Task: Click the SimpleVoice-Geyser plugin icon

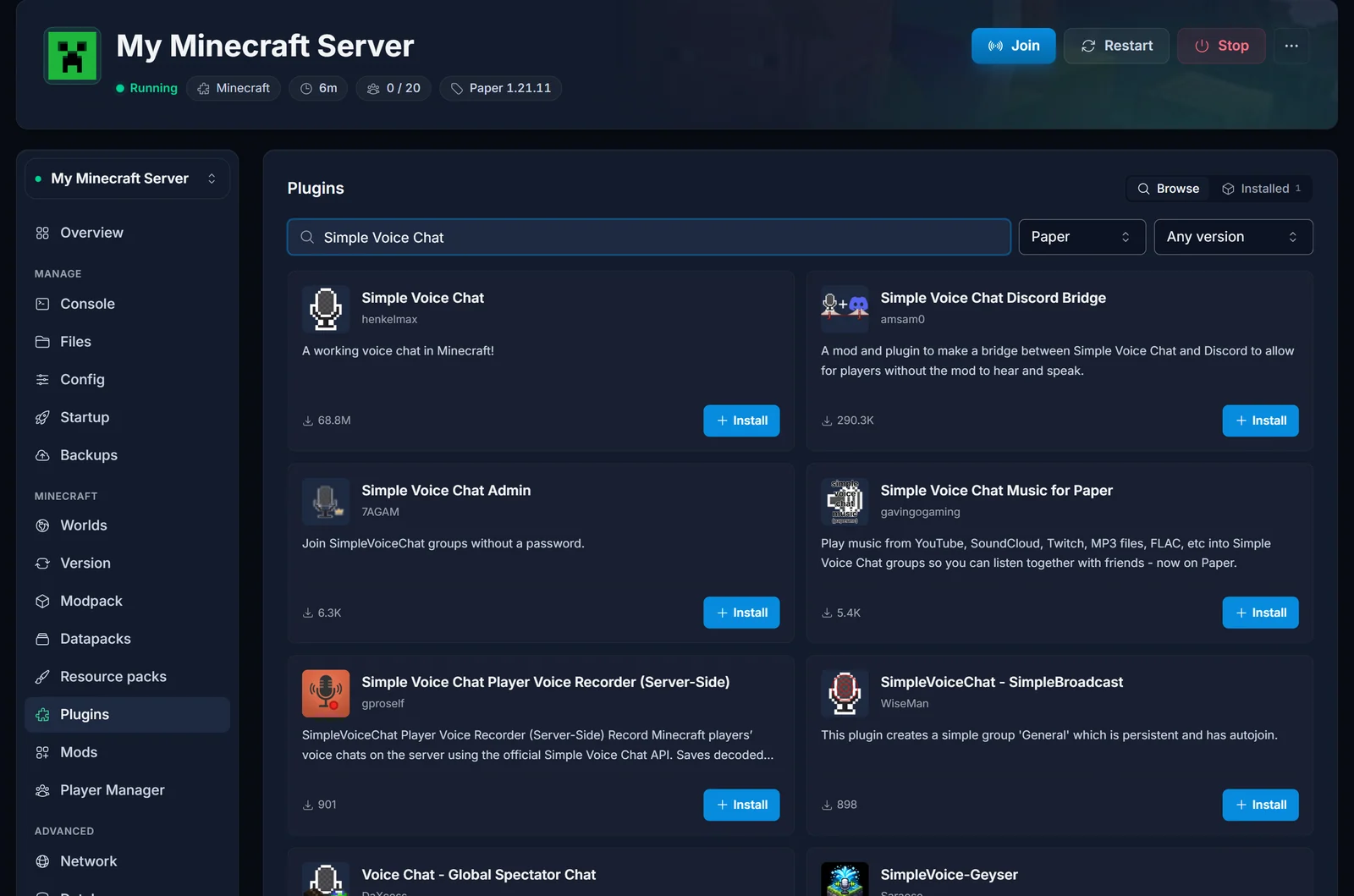Action: [x=845, y=880]
